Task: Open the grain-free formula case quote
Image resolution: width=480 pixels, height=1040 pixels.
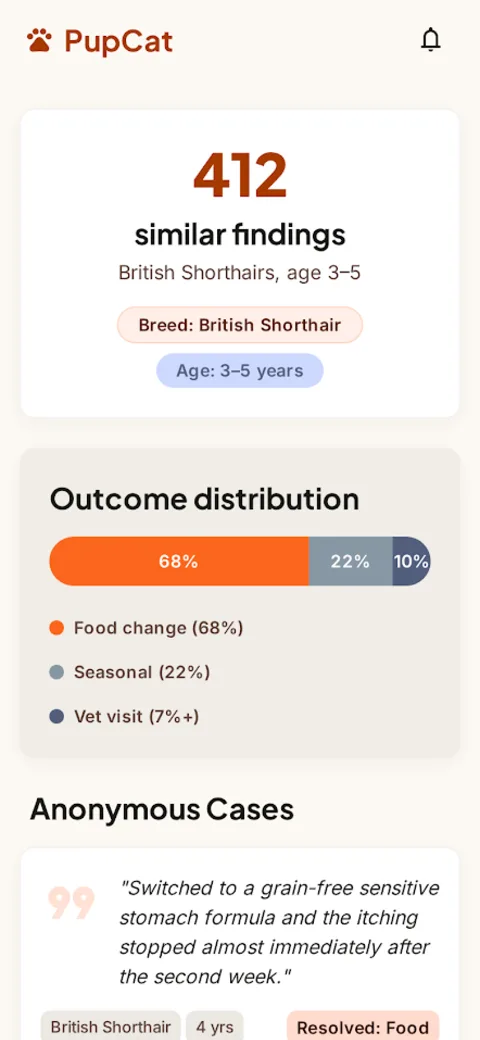Action: 279,933
